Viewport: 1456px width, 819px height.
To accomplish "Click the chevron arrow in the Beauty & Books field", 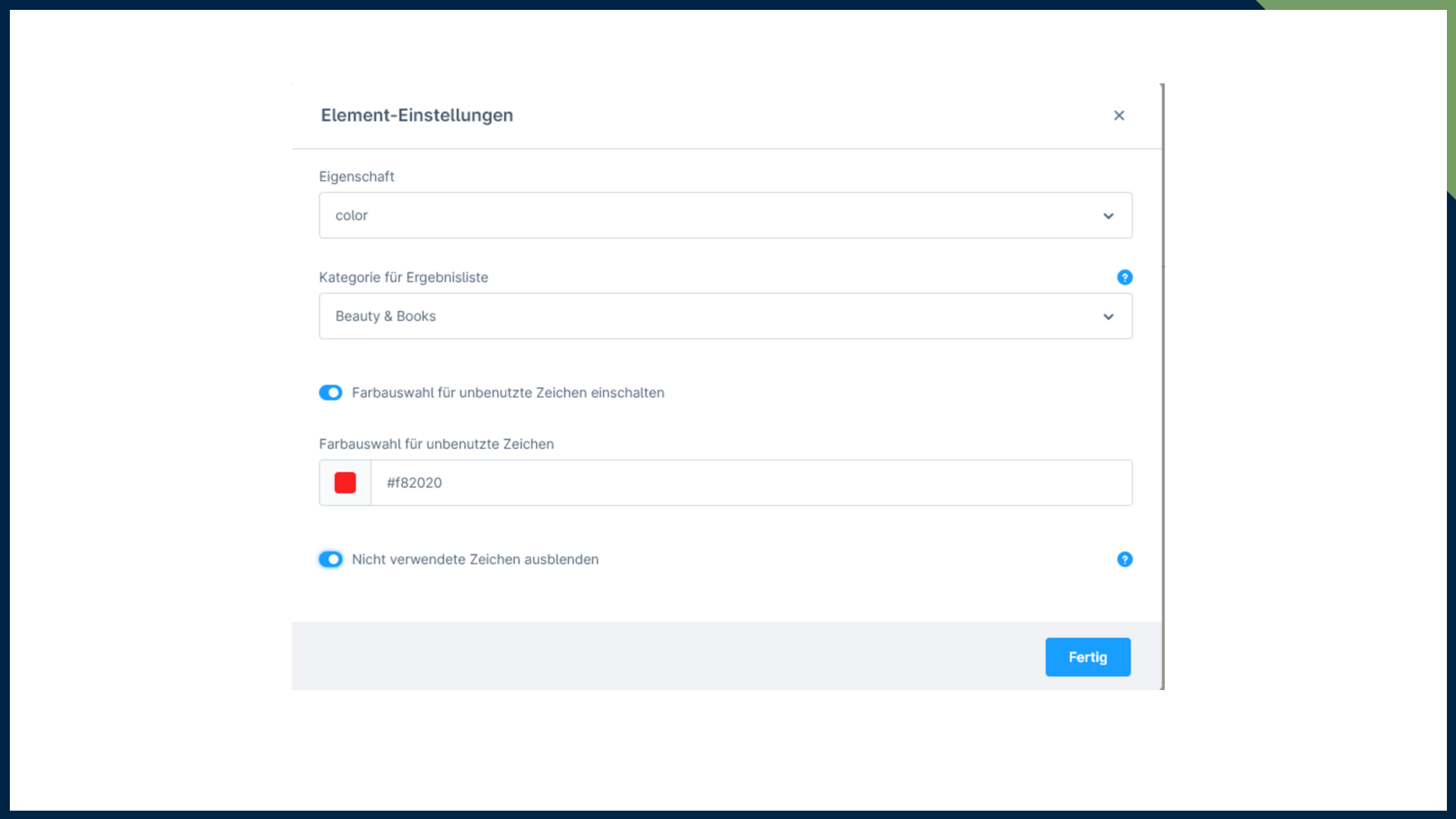I will point(1108,317).
